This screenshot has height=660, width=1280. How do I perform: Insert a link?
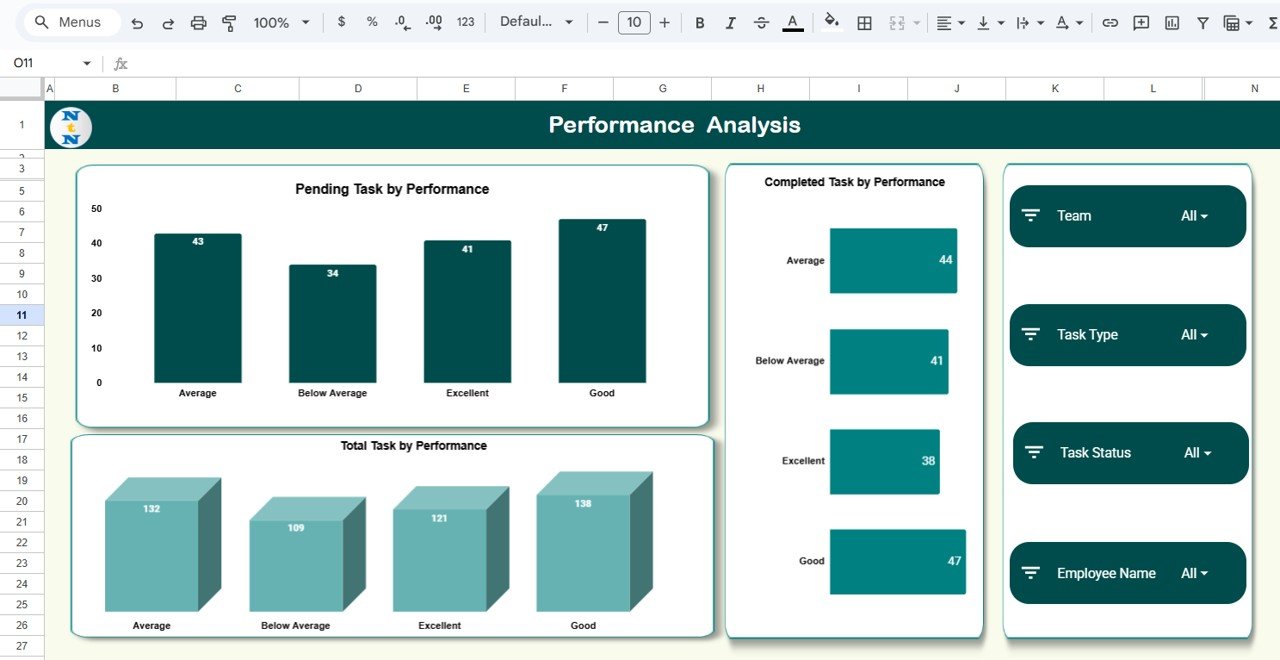tap(1110, 21)
